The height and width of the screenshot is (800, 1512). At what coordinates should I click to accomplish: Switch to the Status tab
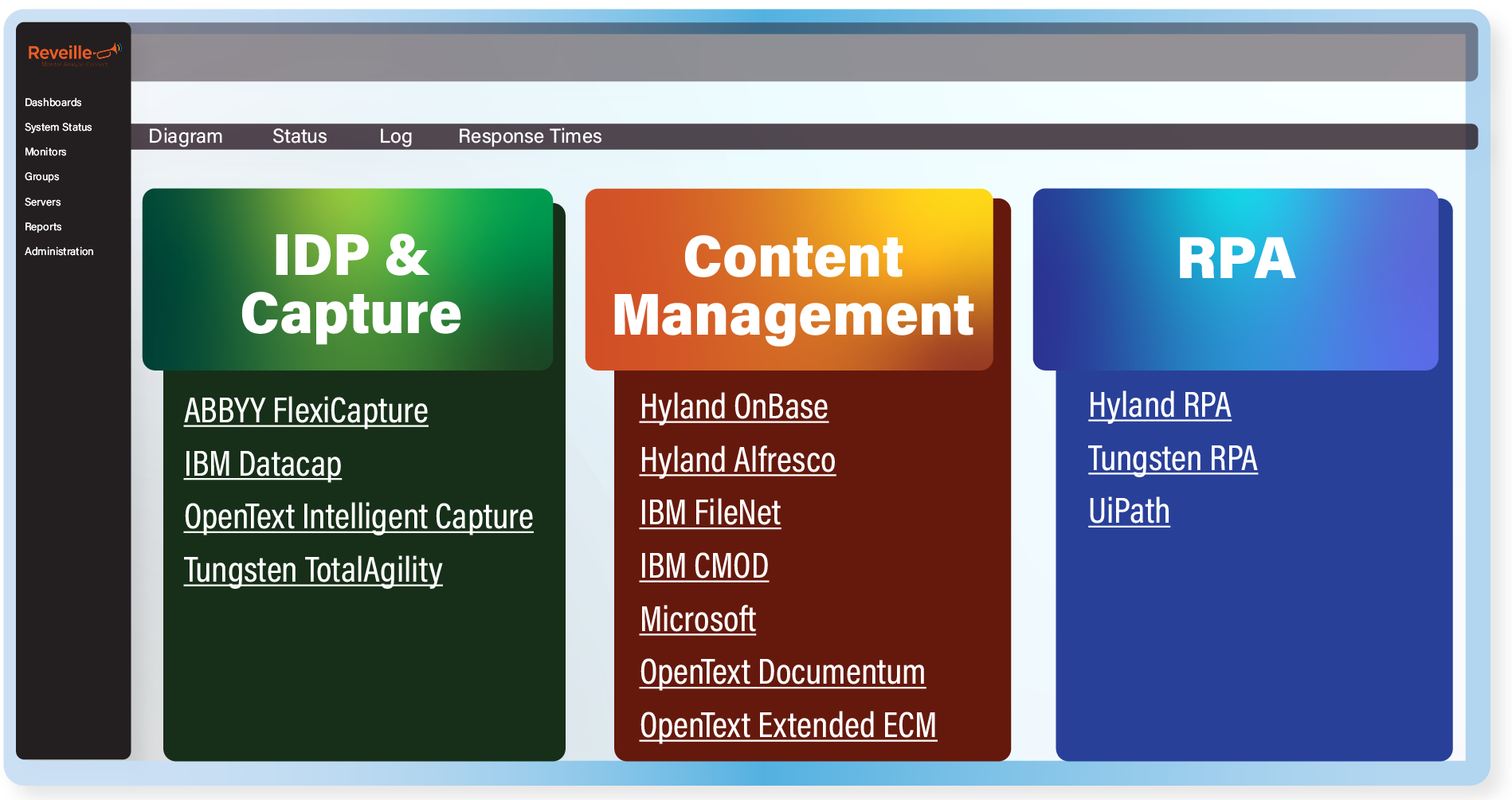(x=300, y=136)
